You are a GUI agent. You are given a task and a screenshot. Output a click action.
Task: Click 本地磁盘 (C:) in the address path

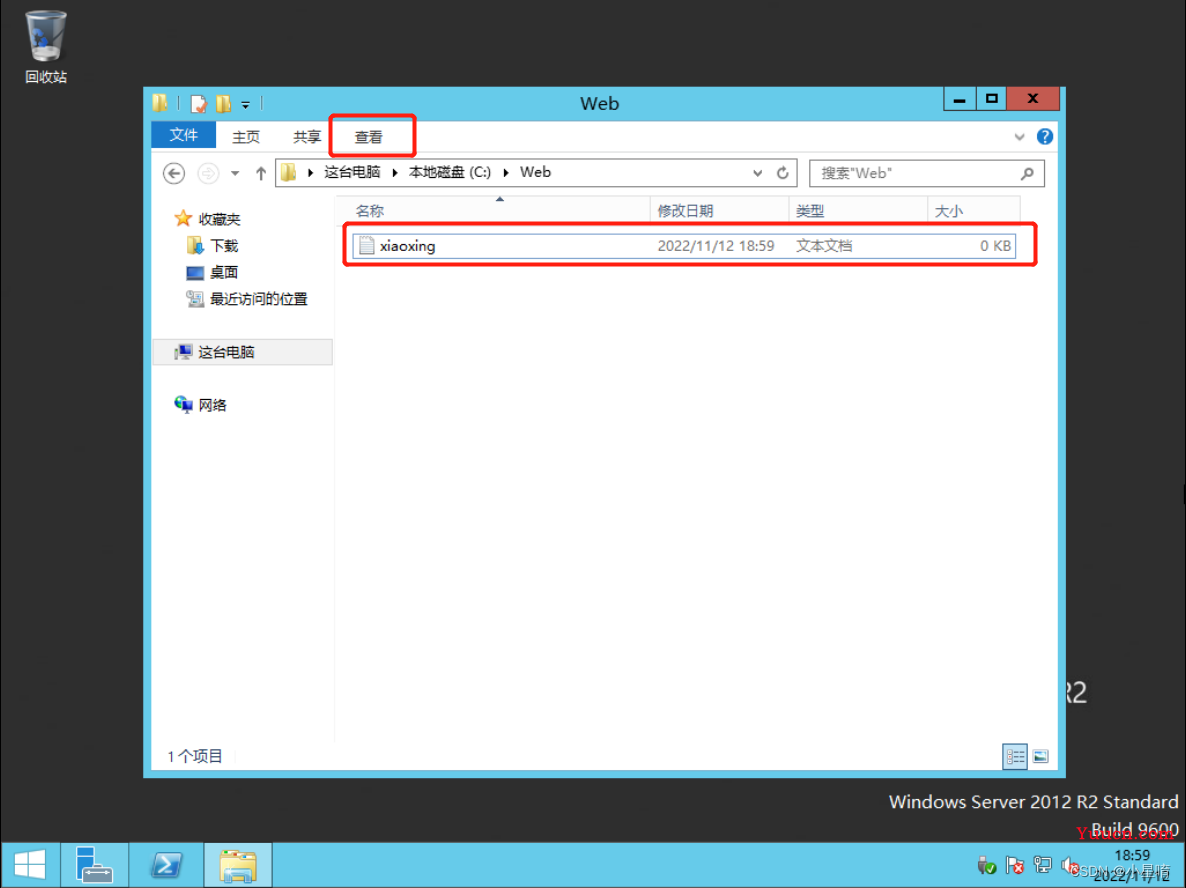tap(449, 172)
